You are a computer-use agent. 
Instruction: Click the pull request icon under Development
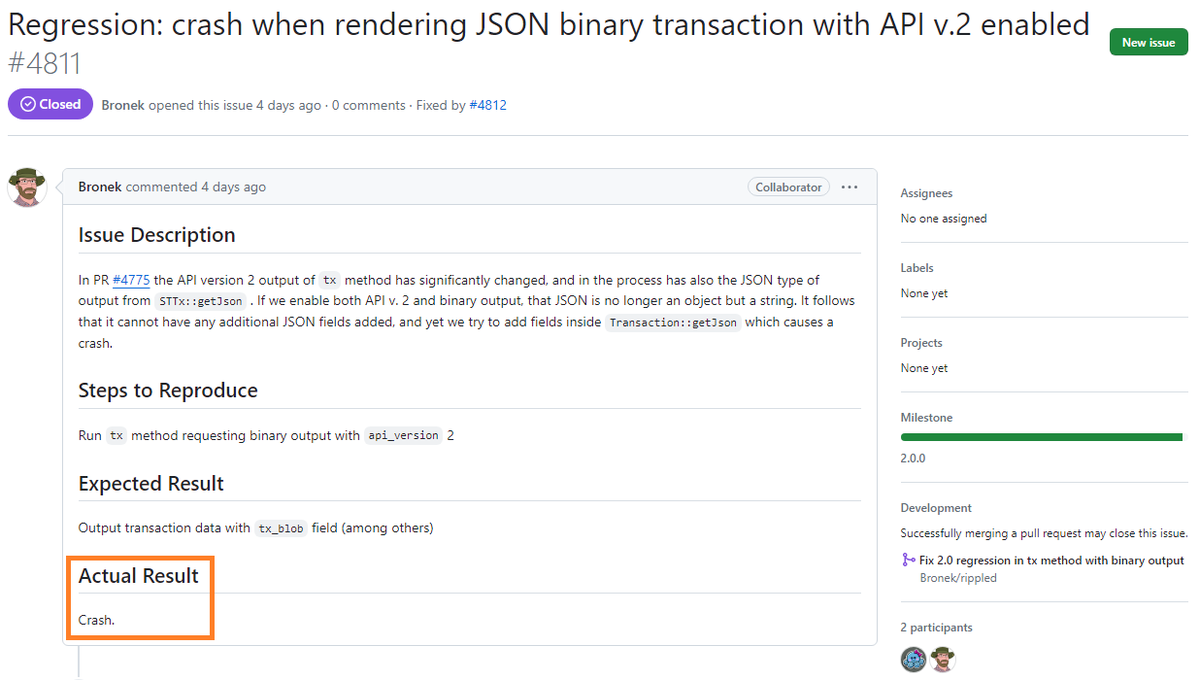pos(908,560)
